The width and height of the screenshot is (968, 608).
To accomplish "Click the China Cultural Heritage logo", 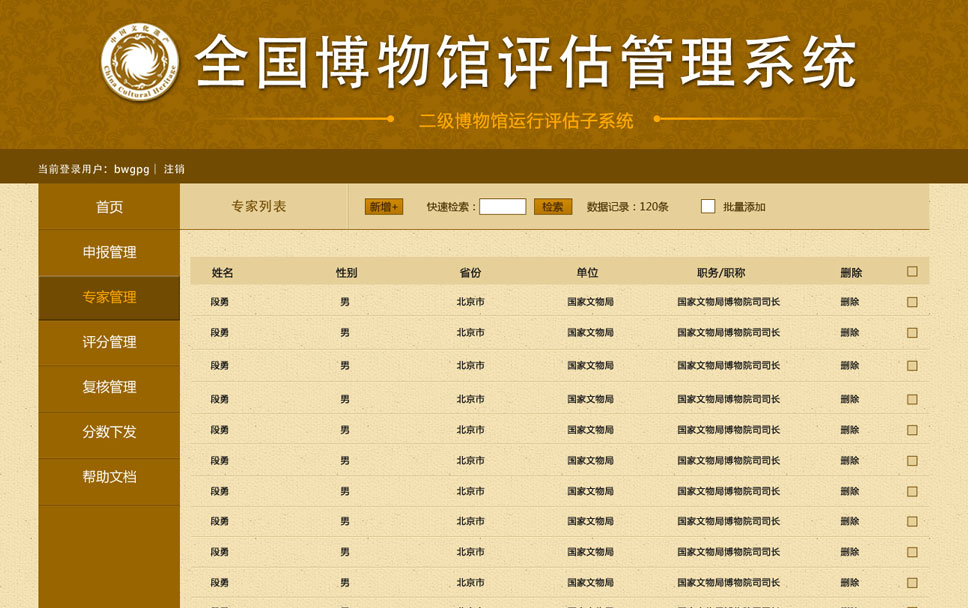I will 140,62.
